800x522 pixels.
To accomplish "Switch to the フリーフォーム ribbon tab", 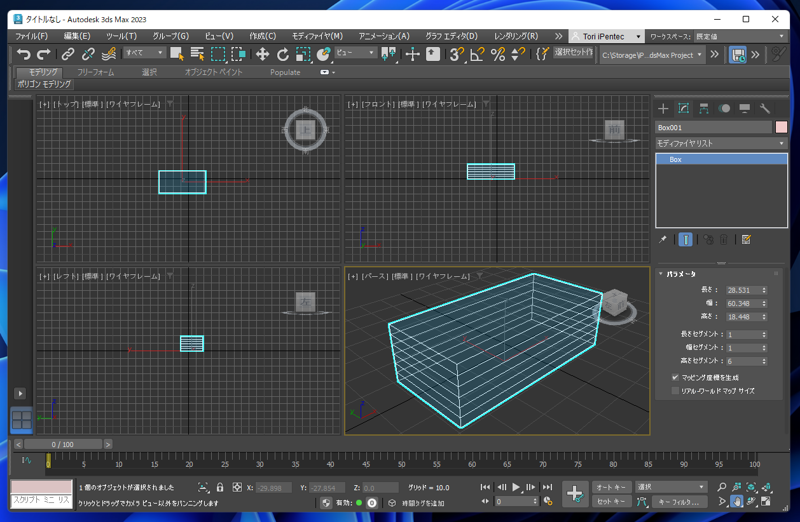I will coord(95,72).
